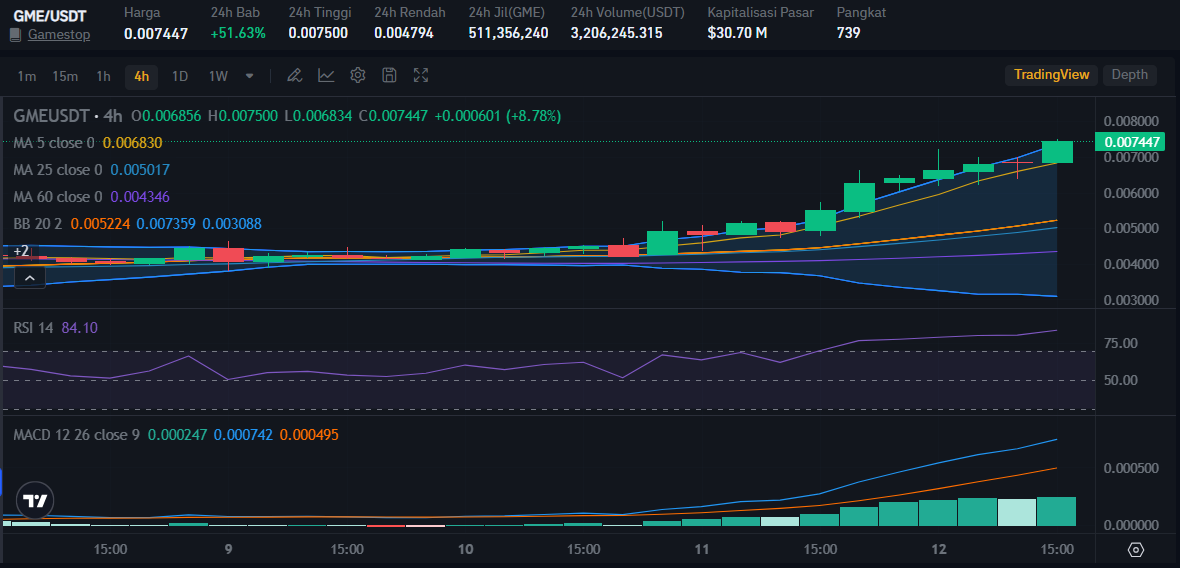The image size is (1180, 568).
Task: Click the date marker 10 on time axis
Action: (x=465, y=550)
